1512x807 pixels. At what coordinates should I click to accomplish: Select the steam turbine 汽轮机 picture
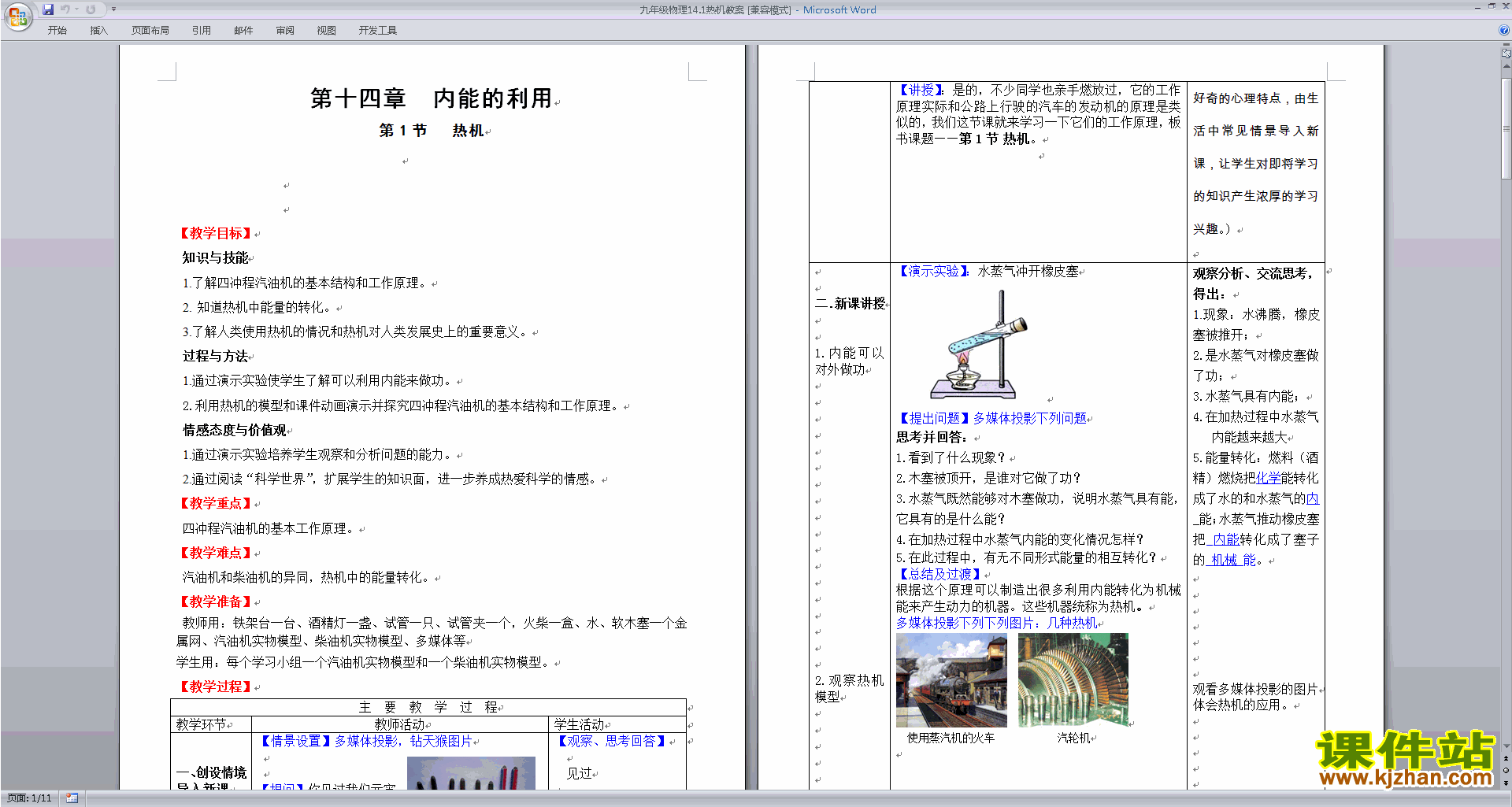point(1073,680)
